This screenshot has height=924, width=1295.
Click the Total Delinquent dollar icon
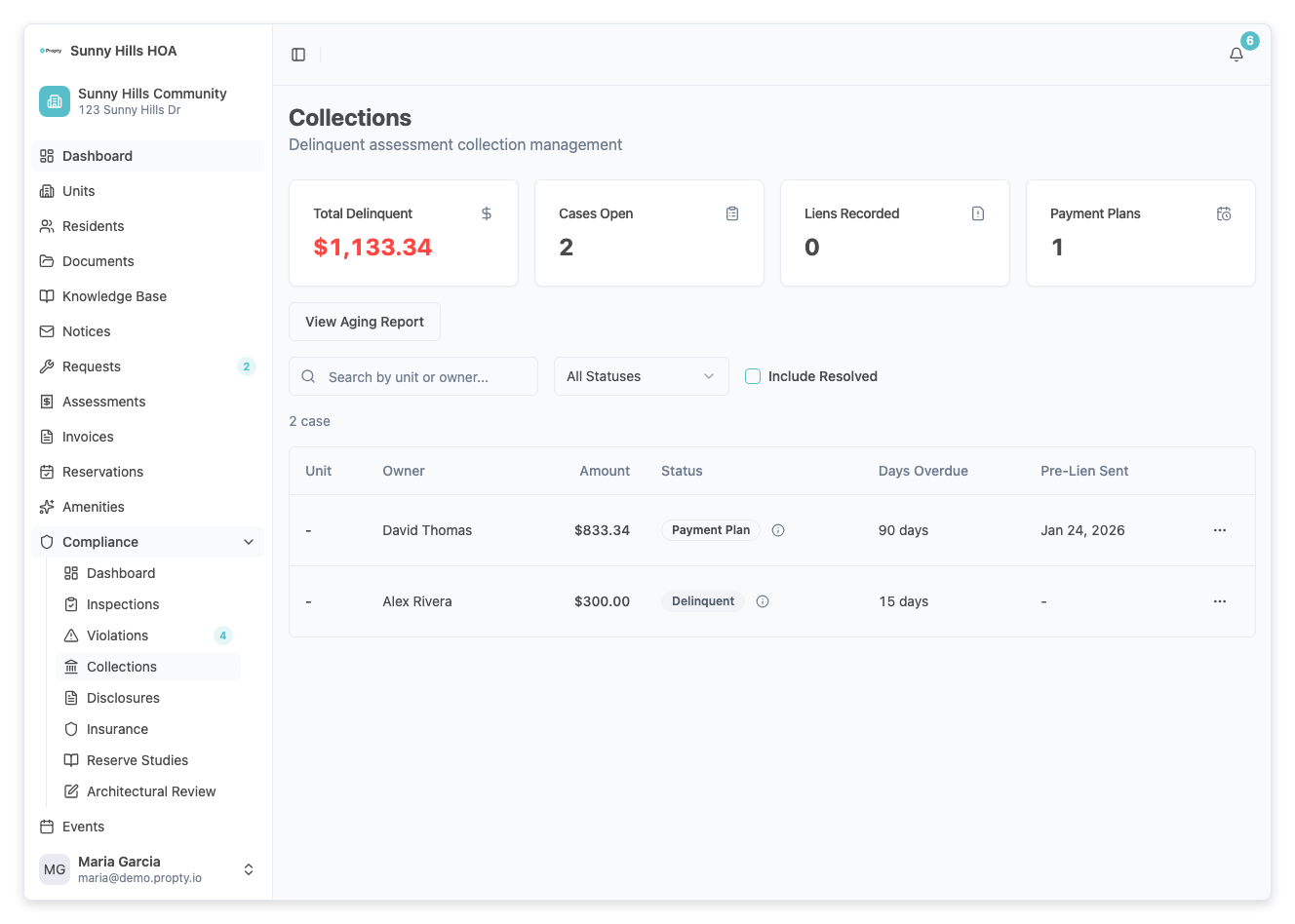[x=487, y=213]
